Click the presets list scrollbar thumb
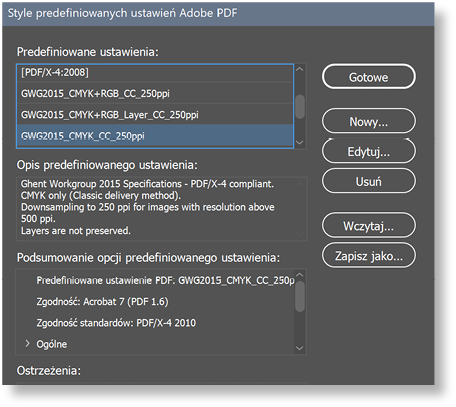The image size is (456, 407). tap(300, 107)
